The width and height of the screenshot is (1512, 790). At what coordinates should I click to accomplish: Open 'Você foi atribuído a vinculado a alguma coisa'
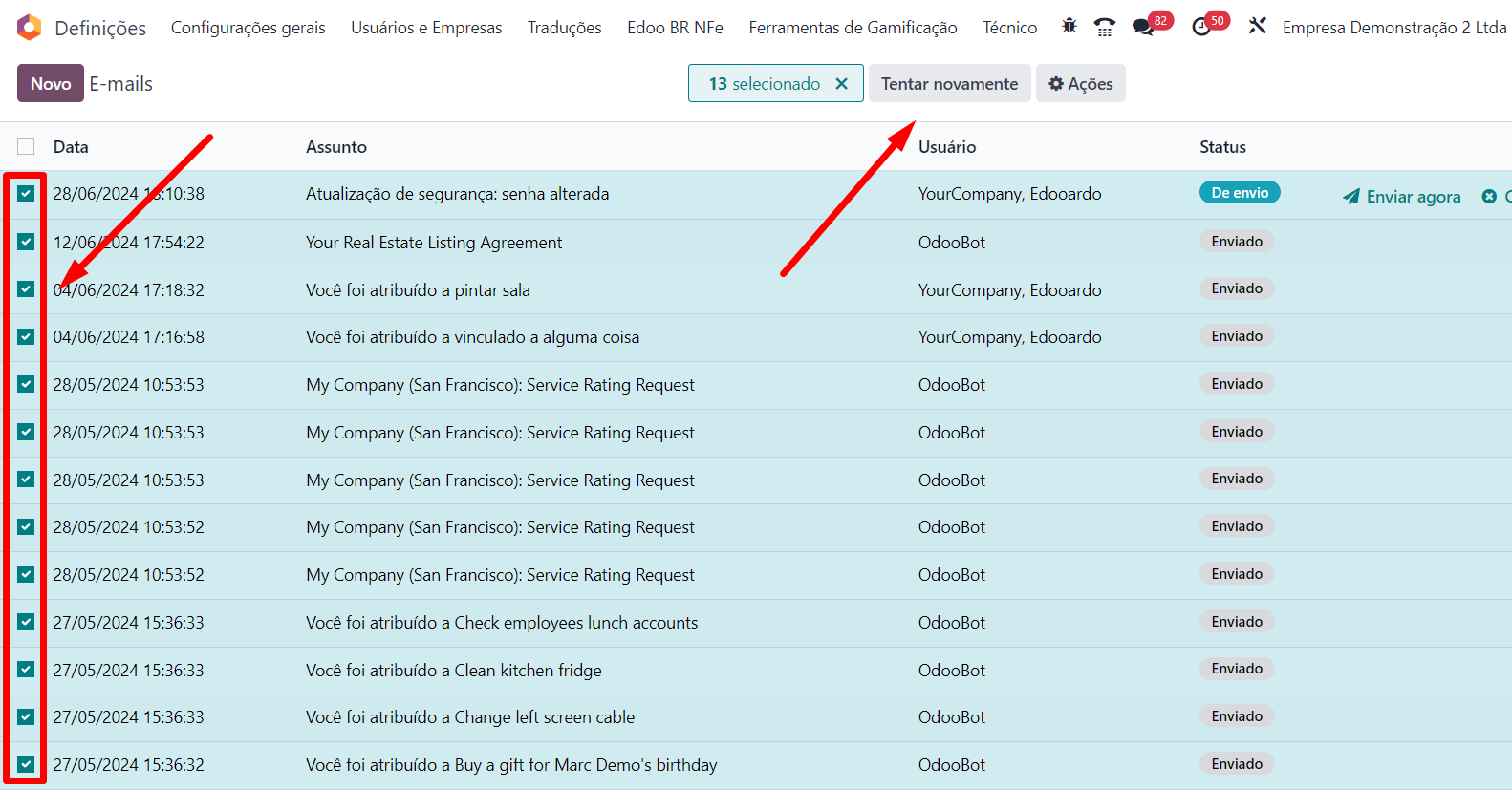(472, 337)
